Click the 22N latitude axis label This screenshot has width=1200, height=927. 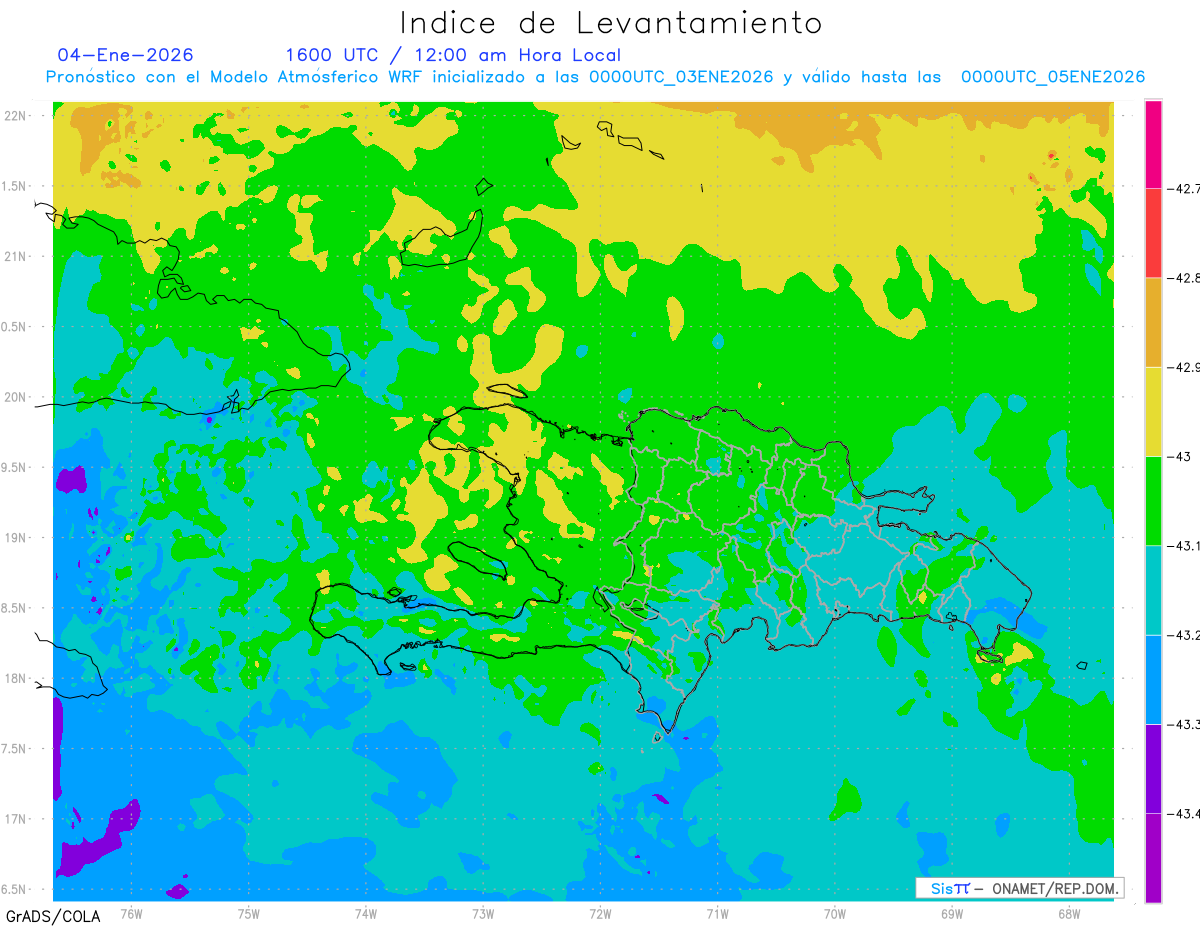16,116
